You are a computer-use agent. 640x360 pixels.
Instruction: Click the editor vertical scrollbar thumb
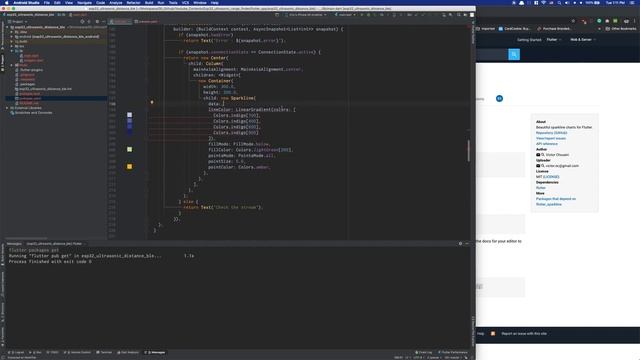pyautogui.click(x=469, y=151)
